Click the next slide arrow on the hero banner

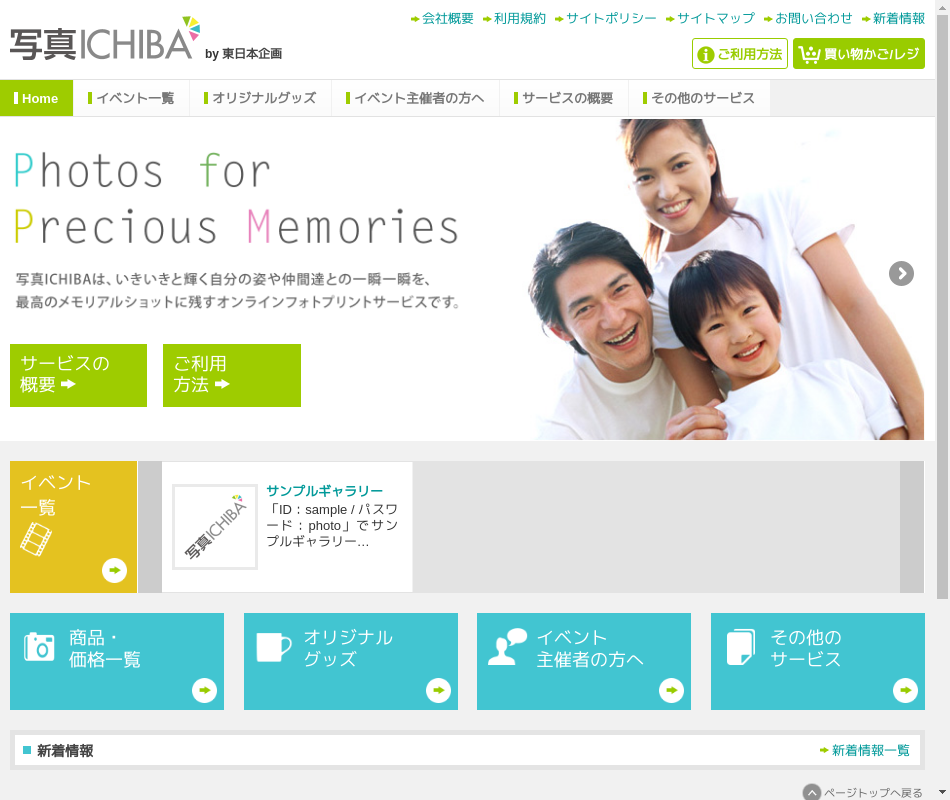901,273
